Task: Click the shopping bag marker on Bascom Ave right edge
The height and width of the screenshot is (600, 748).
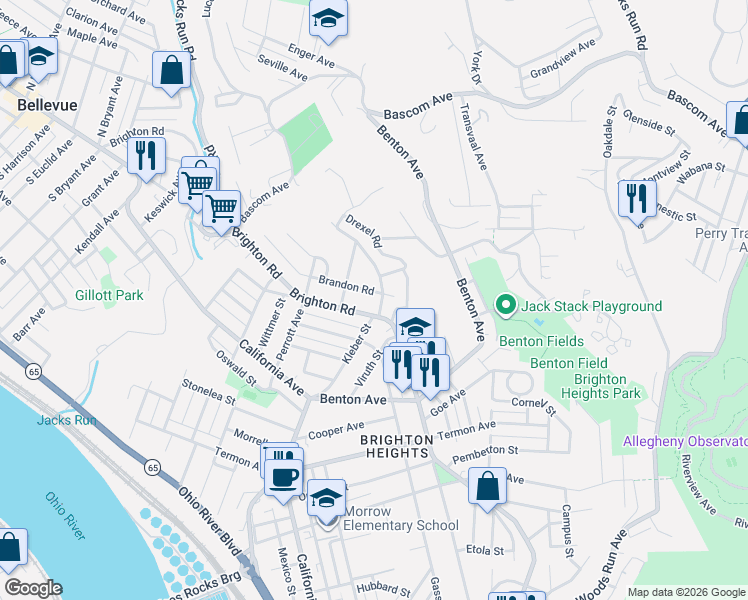Action: pos(738,123)
